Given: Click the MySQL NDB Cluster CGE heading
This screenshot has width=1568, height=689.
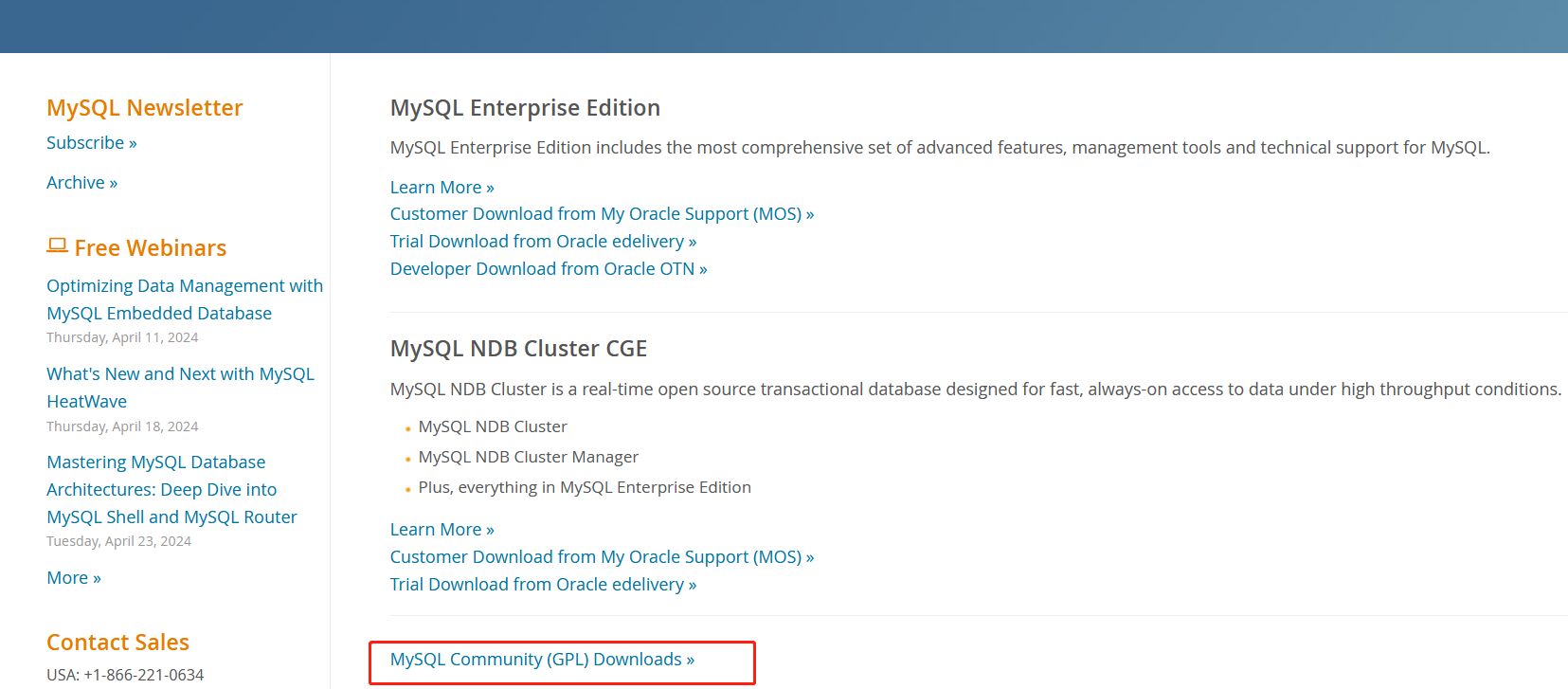Looking at the screenshot, I should point(518,349).
